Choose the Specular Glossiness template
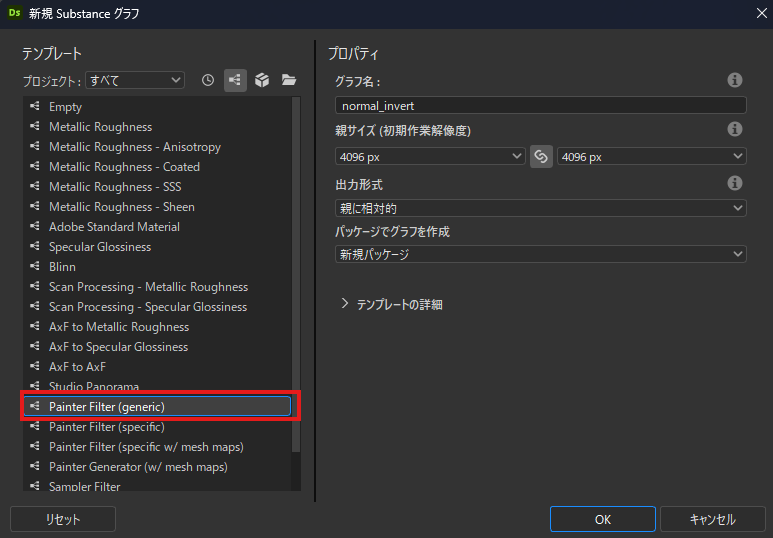Screen dimensions: 773x538 coord(157,247)
